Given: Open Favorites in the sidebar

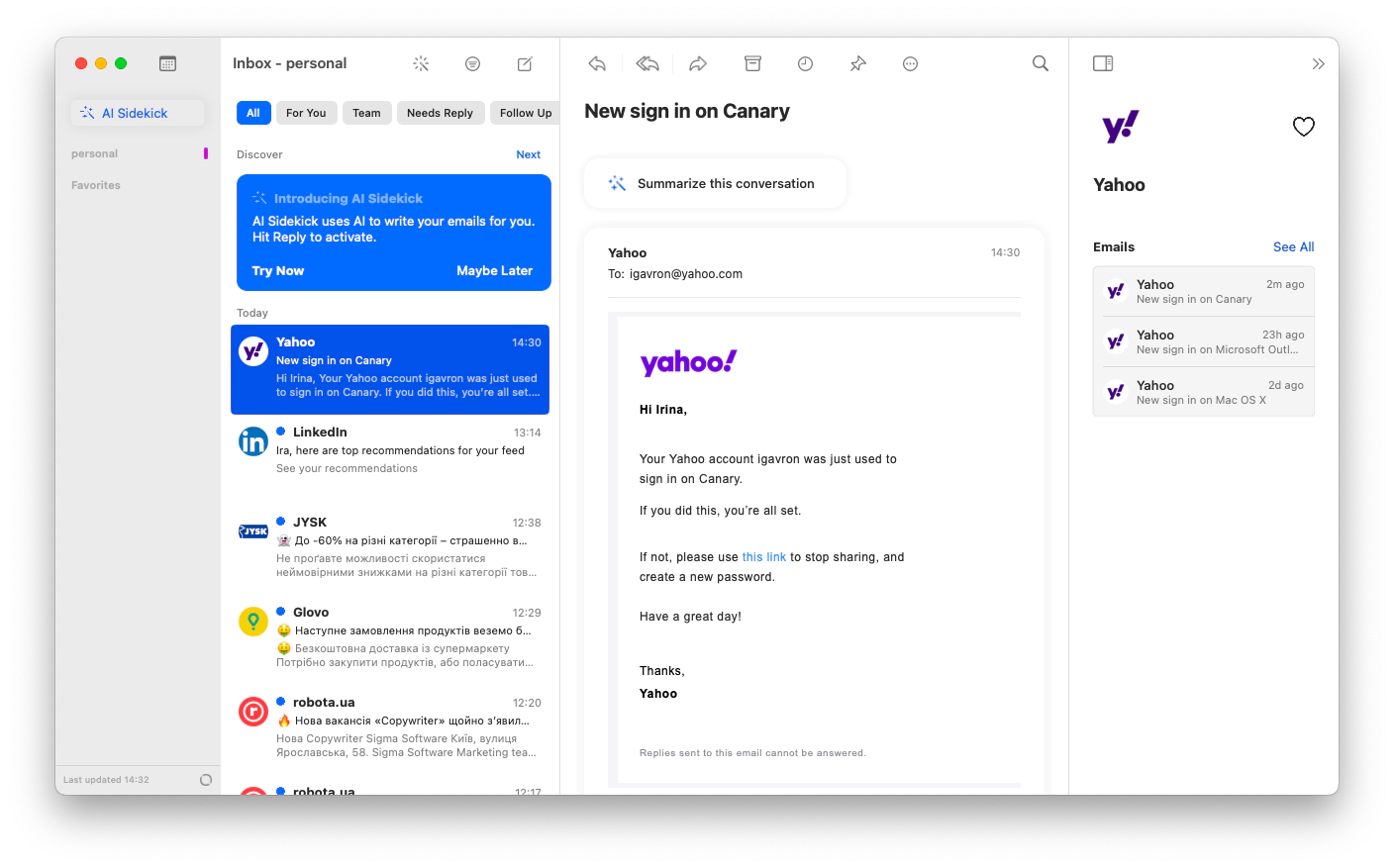Looking at the screenshot, I should (96, 185).
